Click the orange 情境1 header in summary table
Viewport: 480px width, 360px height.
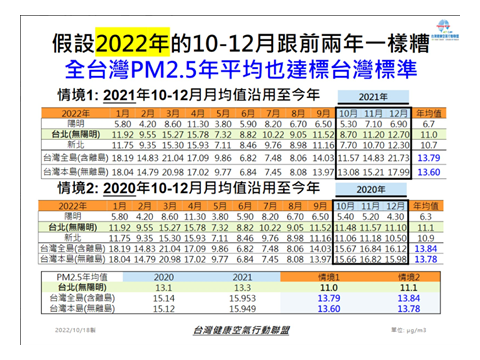tap(328, 277)
